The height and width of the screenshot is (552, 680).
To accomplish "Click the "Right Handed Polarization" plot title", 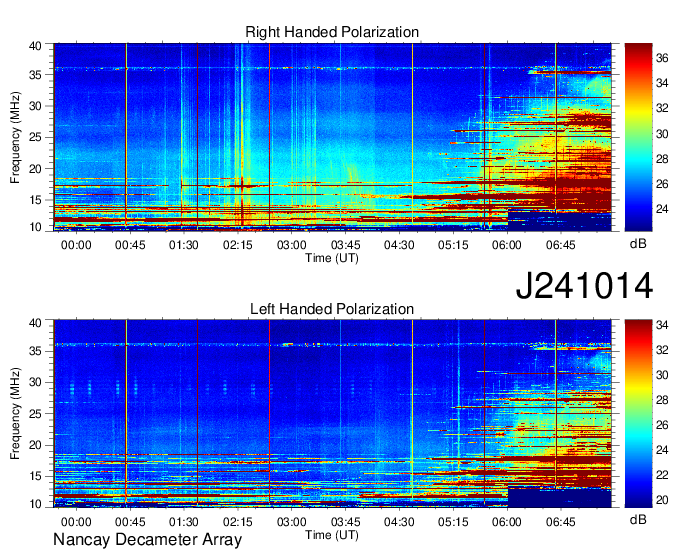I will coord(332,32).
